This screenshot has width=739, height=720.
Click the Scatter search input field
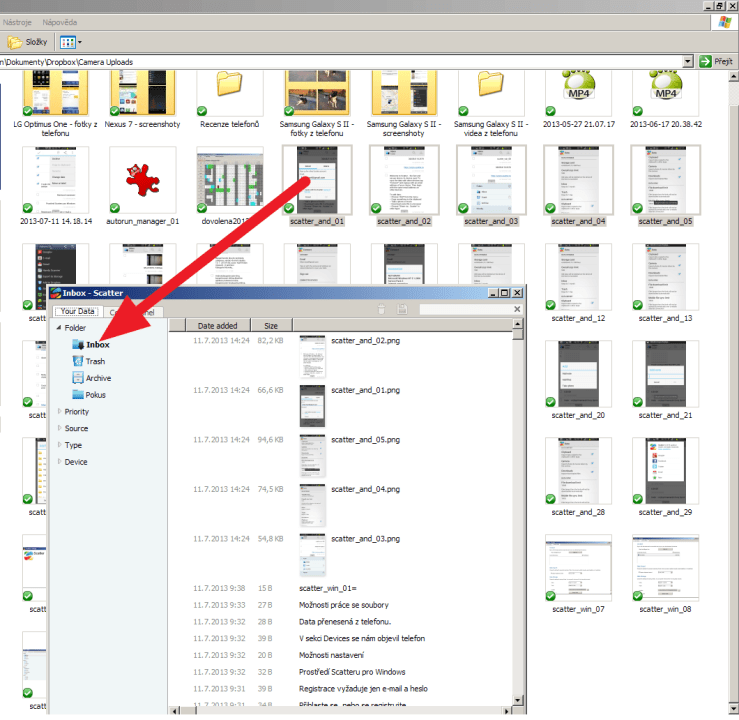(x=465, y=310)
